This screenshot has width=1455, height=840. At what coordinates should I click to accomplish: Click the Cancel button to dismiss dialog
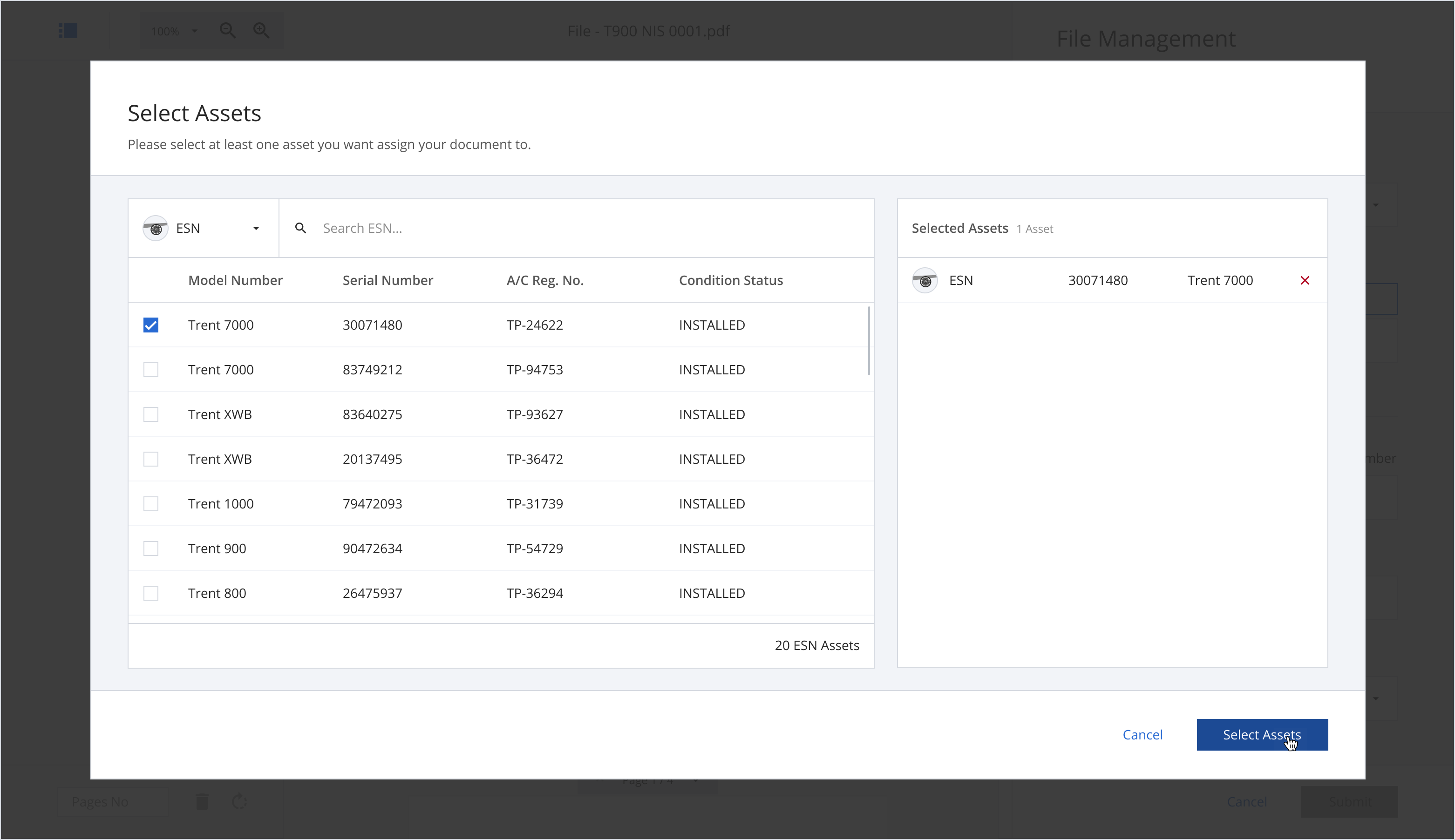[x=1142, y=735]
